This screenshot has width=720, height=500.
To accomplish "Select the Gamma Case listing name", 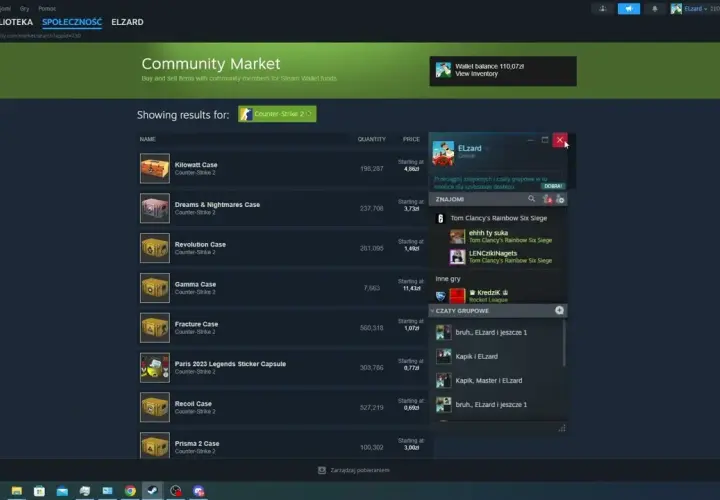I will click(195, 284).
